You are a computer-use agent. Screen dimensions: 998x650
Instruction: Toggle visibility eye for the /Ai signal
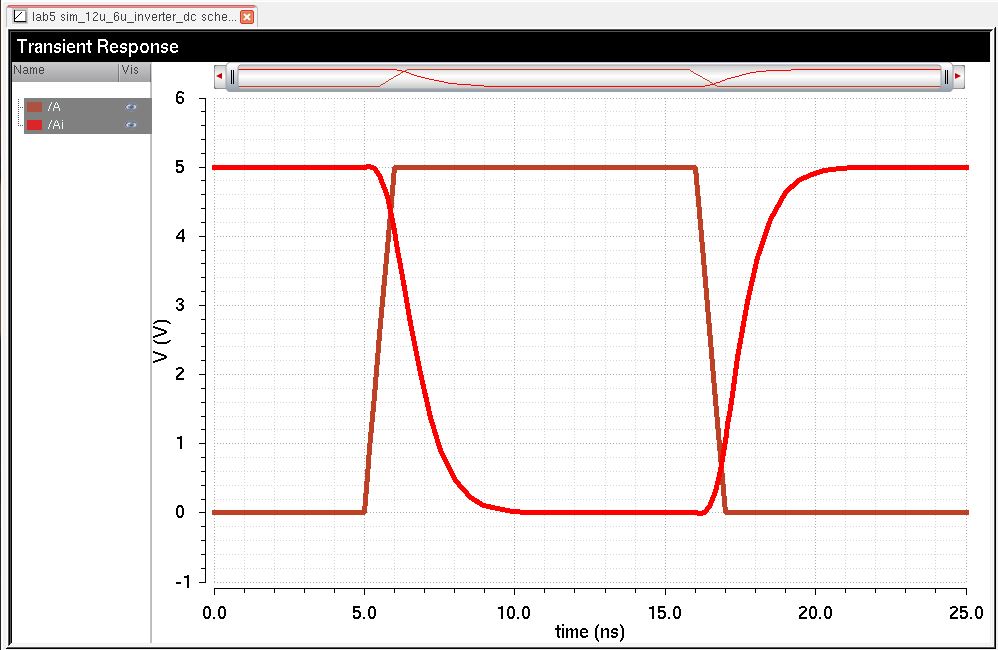tap(130, 124)
